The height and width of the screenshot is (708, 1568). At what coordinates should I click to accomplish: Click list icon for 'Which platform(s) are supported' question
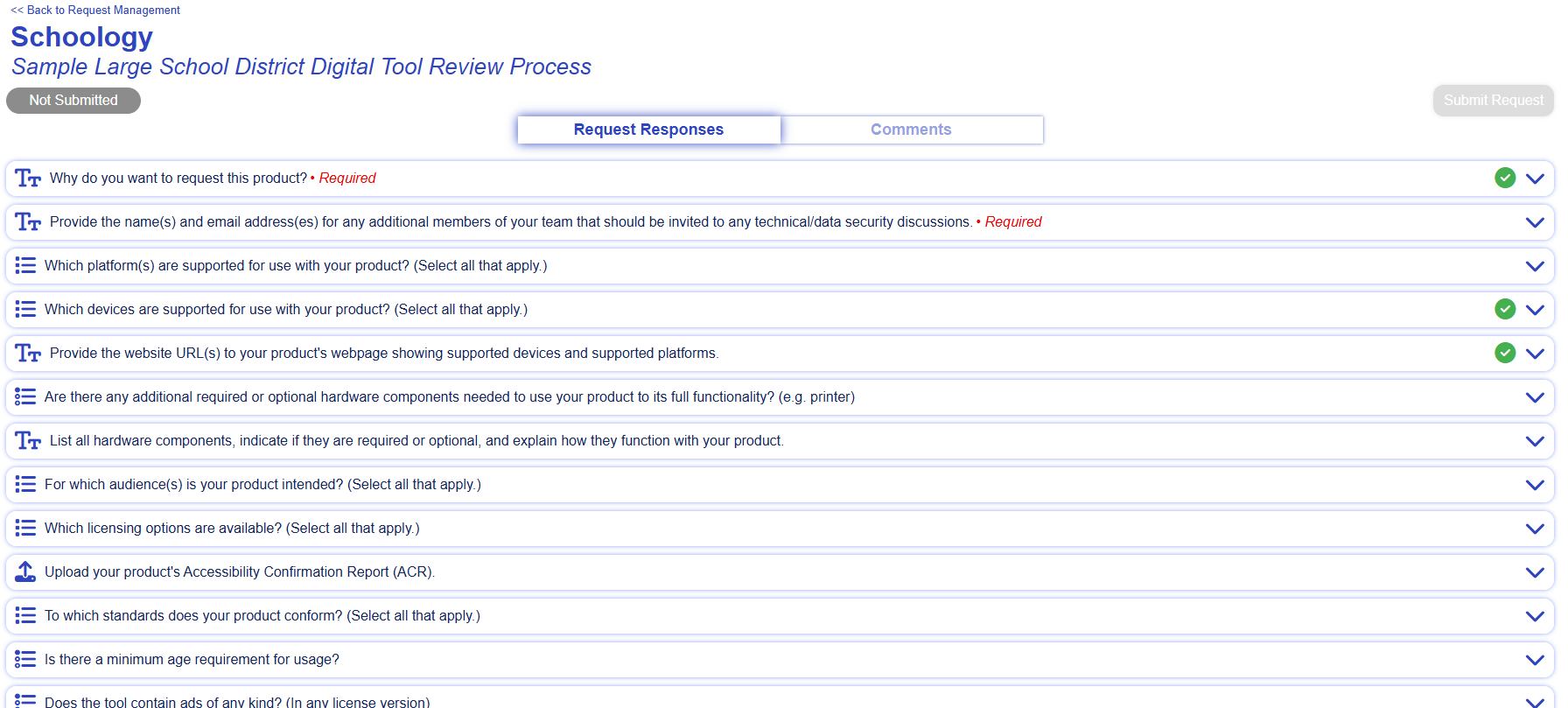click(25, 265)
